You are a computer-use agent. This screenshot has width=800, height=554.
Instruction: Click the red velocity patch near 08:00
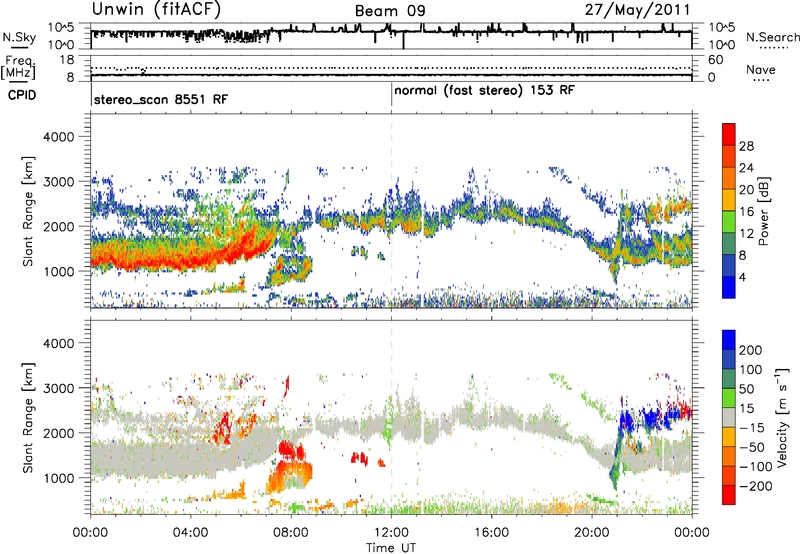click(x=291, y=450)
